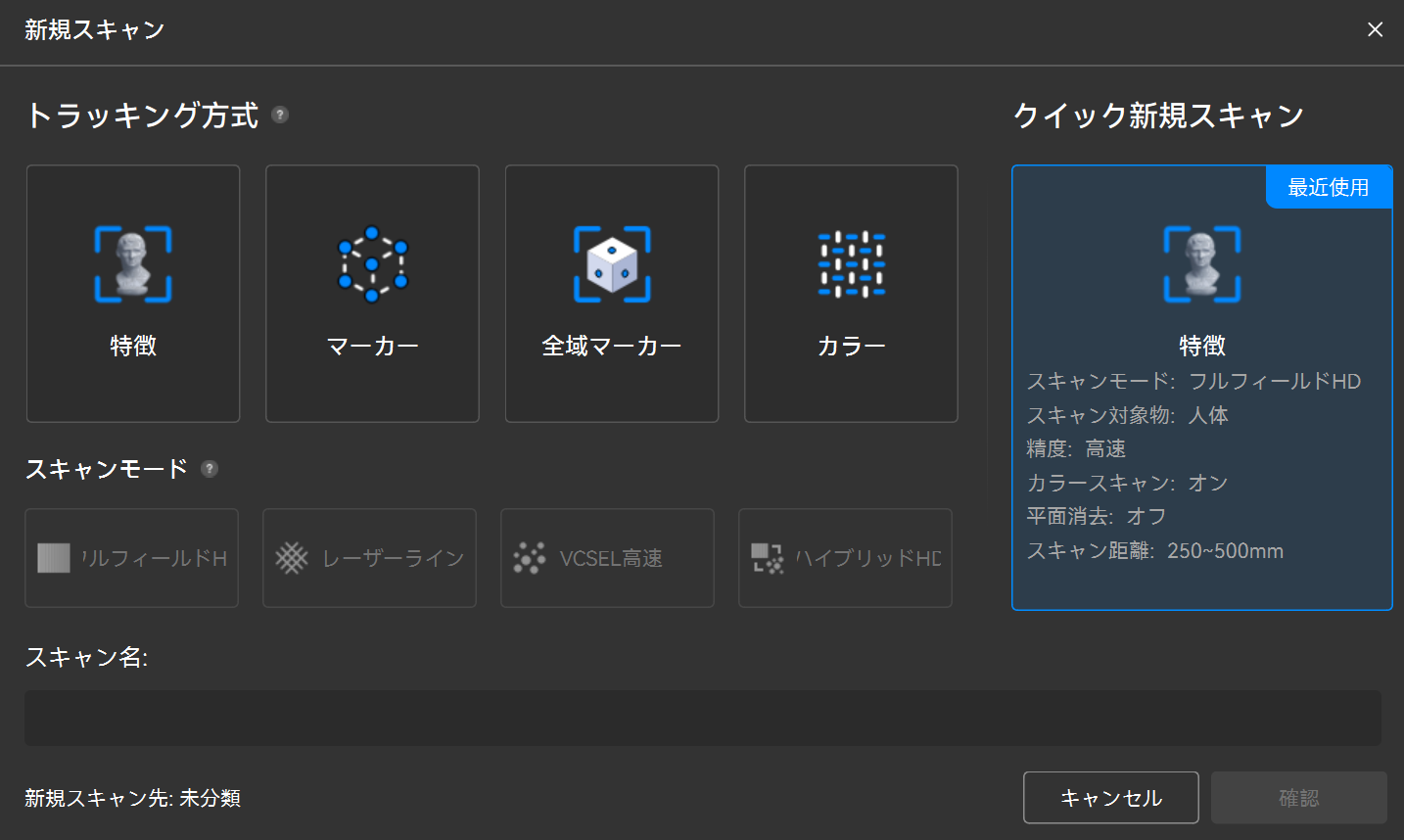The image size is (1404, 840).
Task: Focus the スキャン名 input field
Action: tap(703, 718)
